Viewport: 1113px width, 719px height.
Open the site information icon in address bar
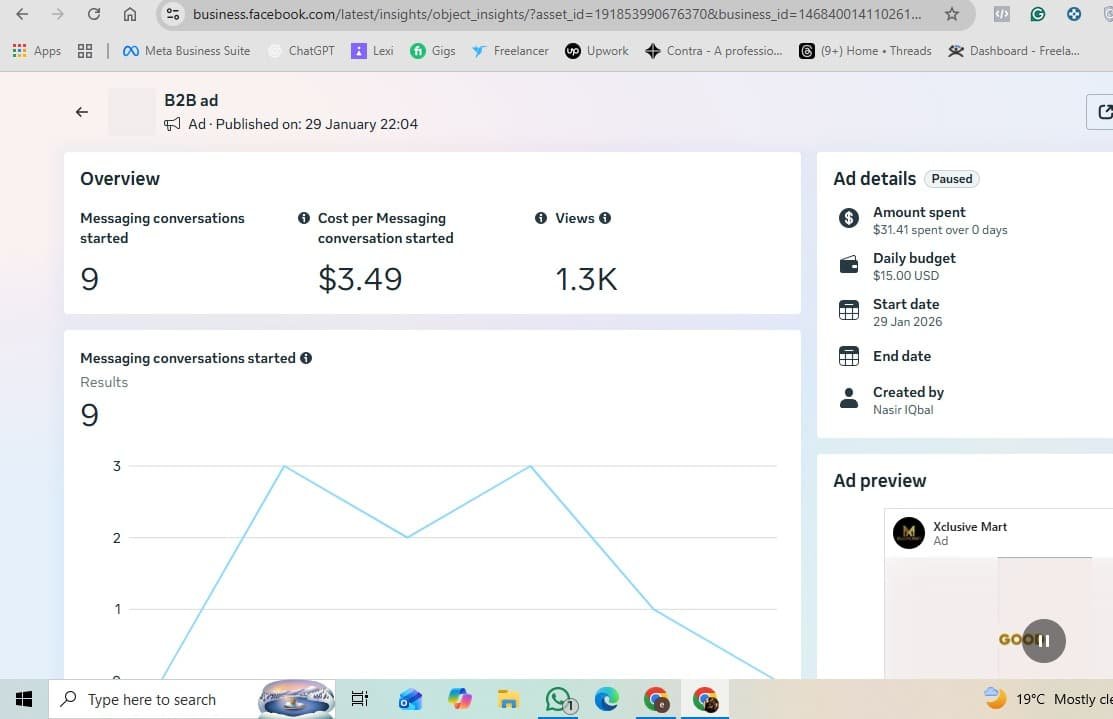(172, 14)
